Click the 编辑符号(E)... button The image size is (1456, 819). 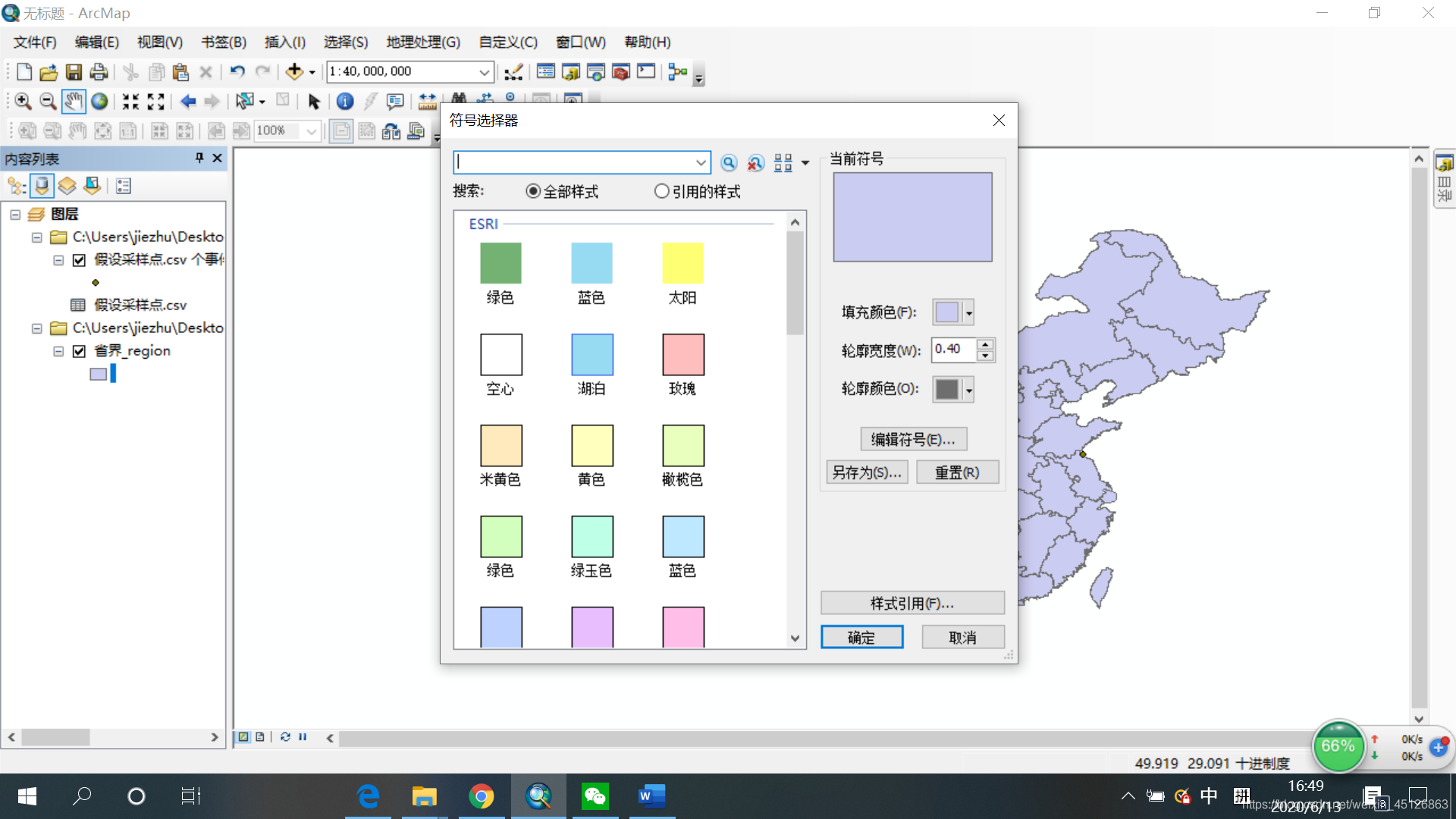click(913, 439)
